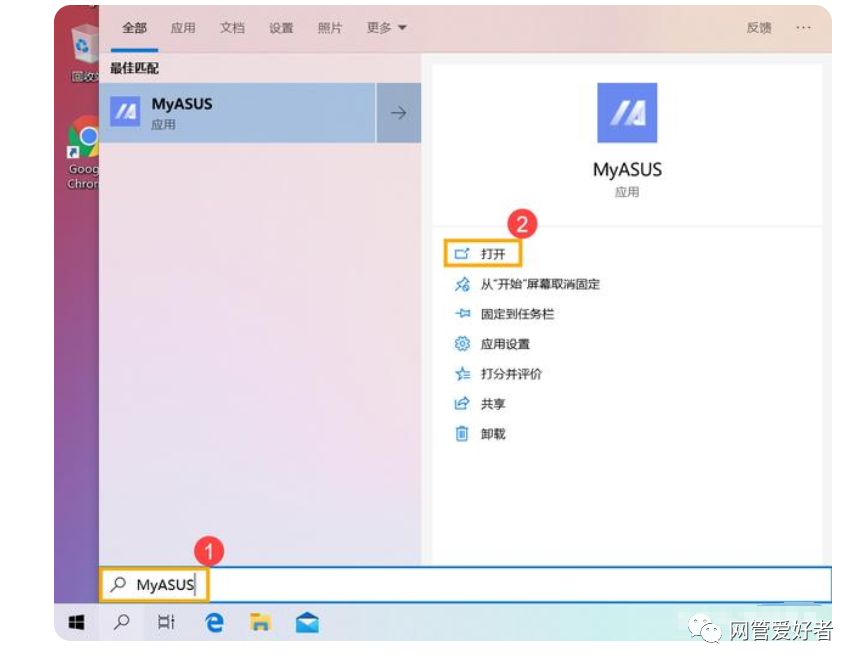
Task: Switch to the 设置 tab
Action: point(281,28)
